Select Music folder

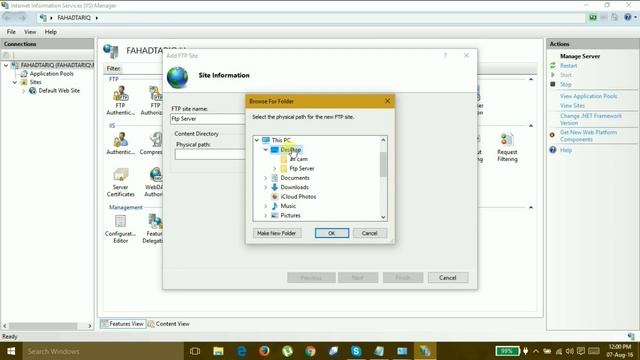click(288, 206)
